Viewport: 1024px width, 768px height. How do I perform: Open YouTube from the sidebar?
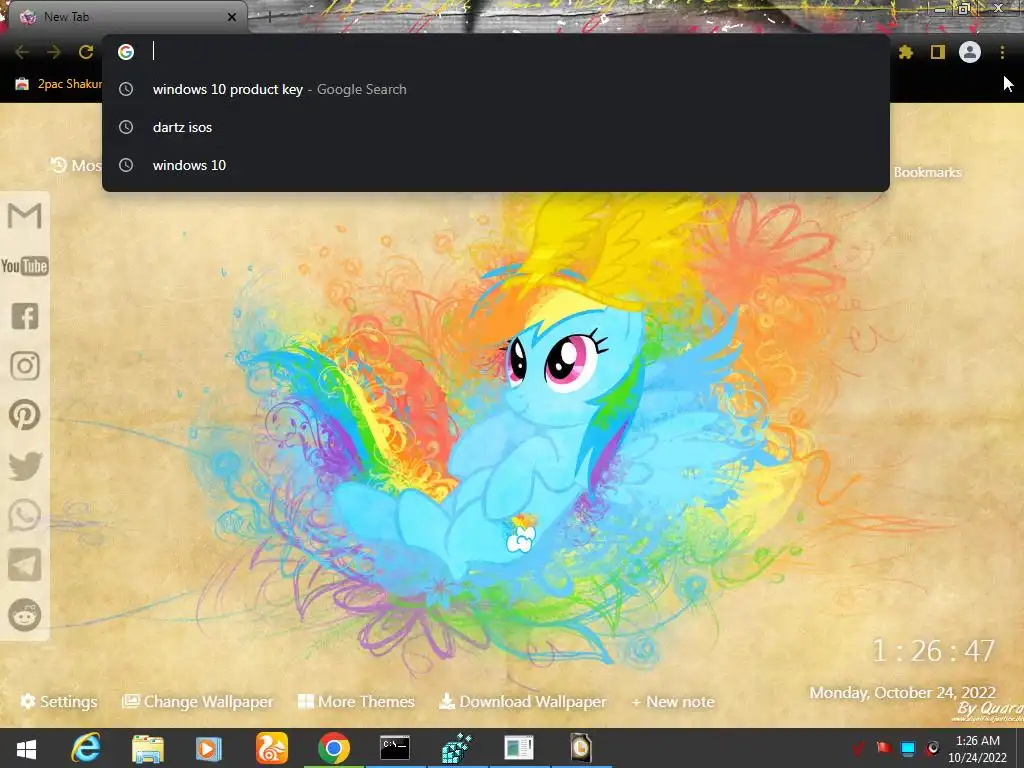pyautogui.click(x=25, y=266)
